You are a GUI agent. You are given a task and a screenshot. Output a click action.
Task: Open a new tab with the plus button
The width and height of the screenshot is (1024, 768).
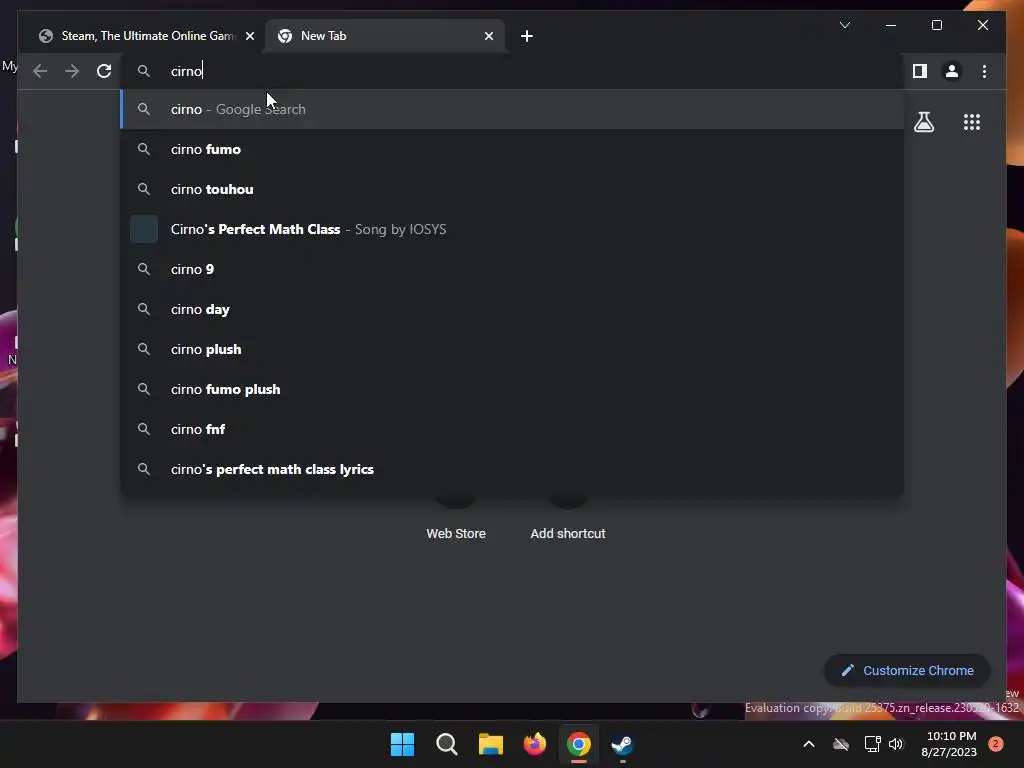[527, 36]
